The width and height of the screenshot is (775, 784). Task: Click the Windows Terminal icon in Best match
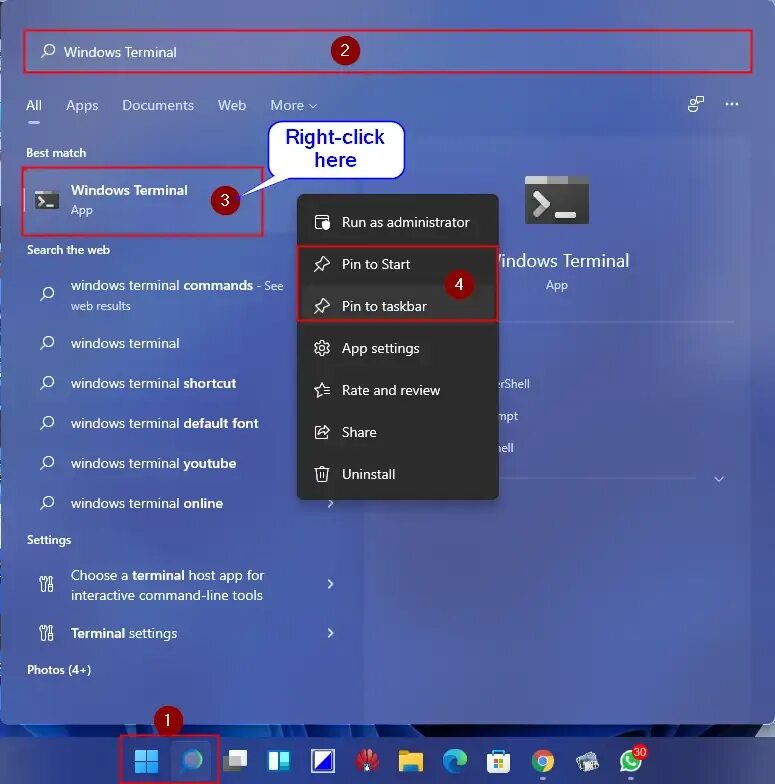46,200
